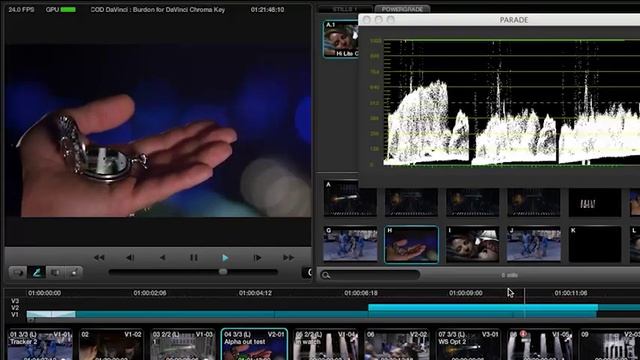Select clip 04 Alpha out test
The image size is (640, 360).
(x=254, y=344)
